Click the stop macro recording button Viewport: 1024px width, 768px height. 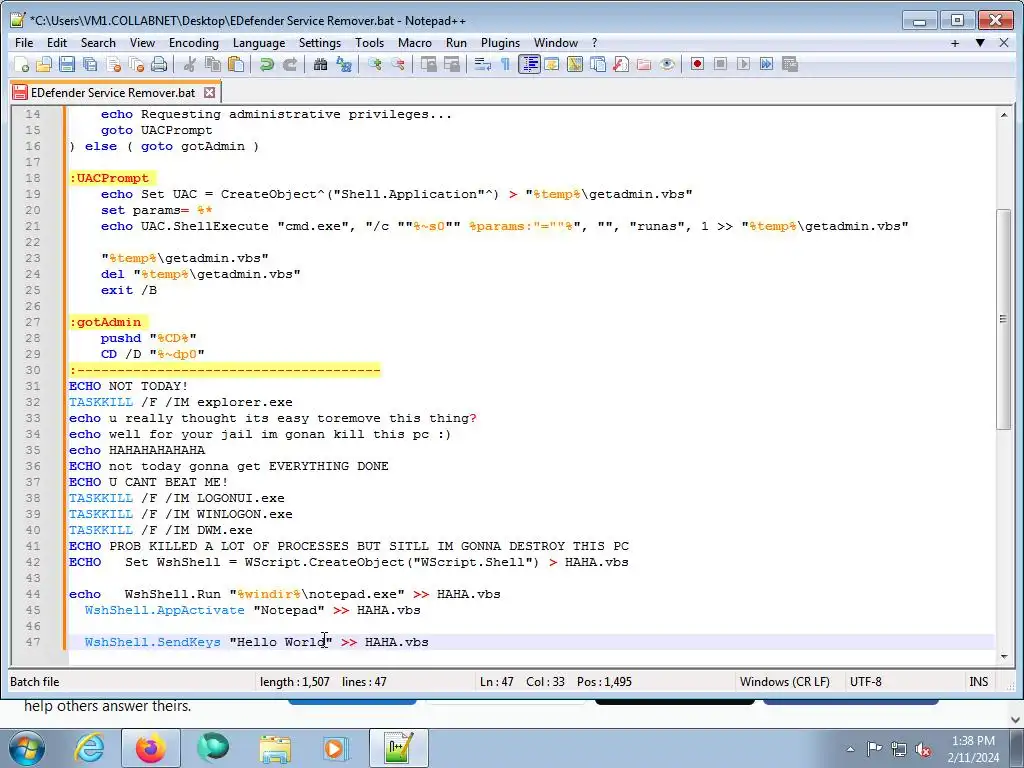click(x=720, y=64)
